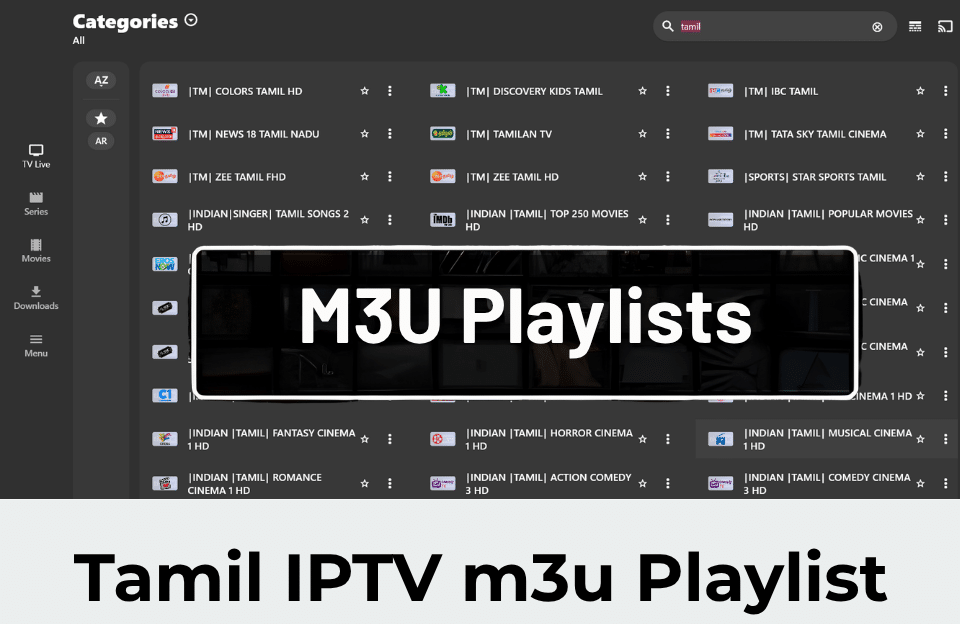Open options menu for COLORS TAMIL HD

389,91
